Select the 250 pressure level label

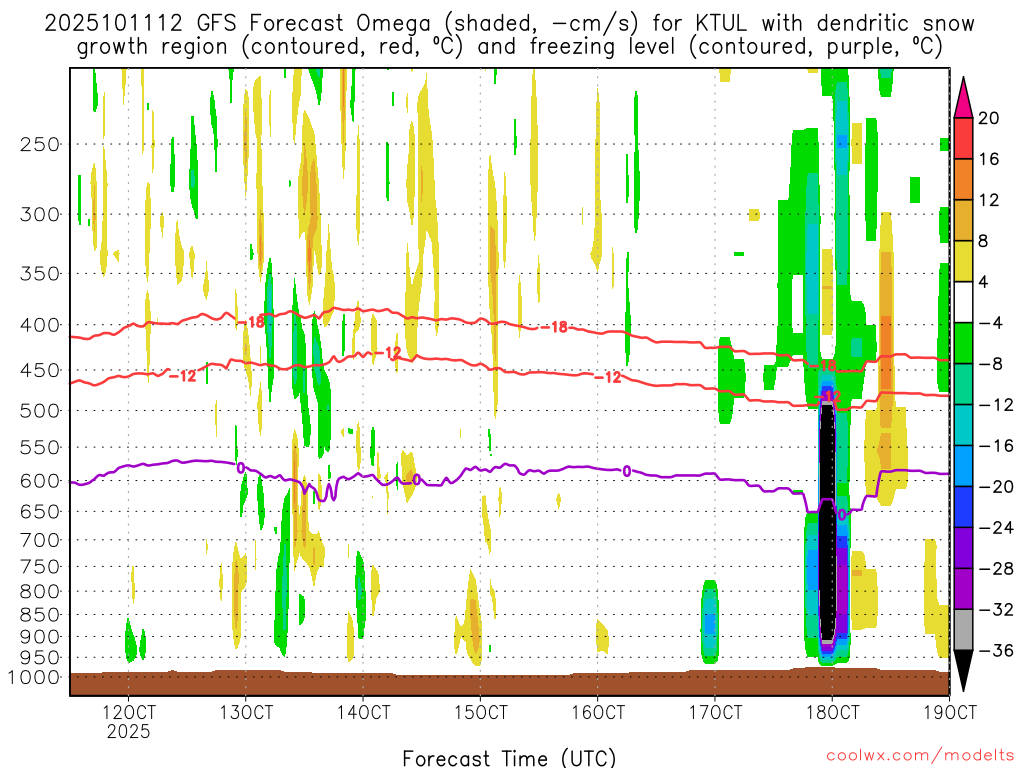[x=40, y=144]
